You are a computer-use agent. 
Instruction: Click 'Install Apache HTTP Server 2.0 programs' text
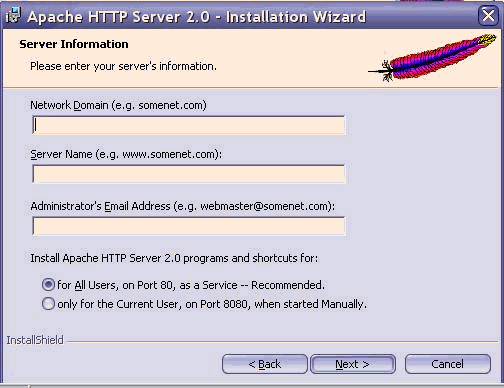click(x=174, y=258)
